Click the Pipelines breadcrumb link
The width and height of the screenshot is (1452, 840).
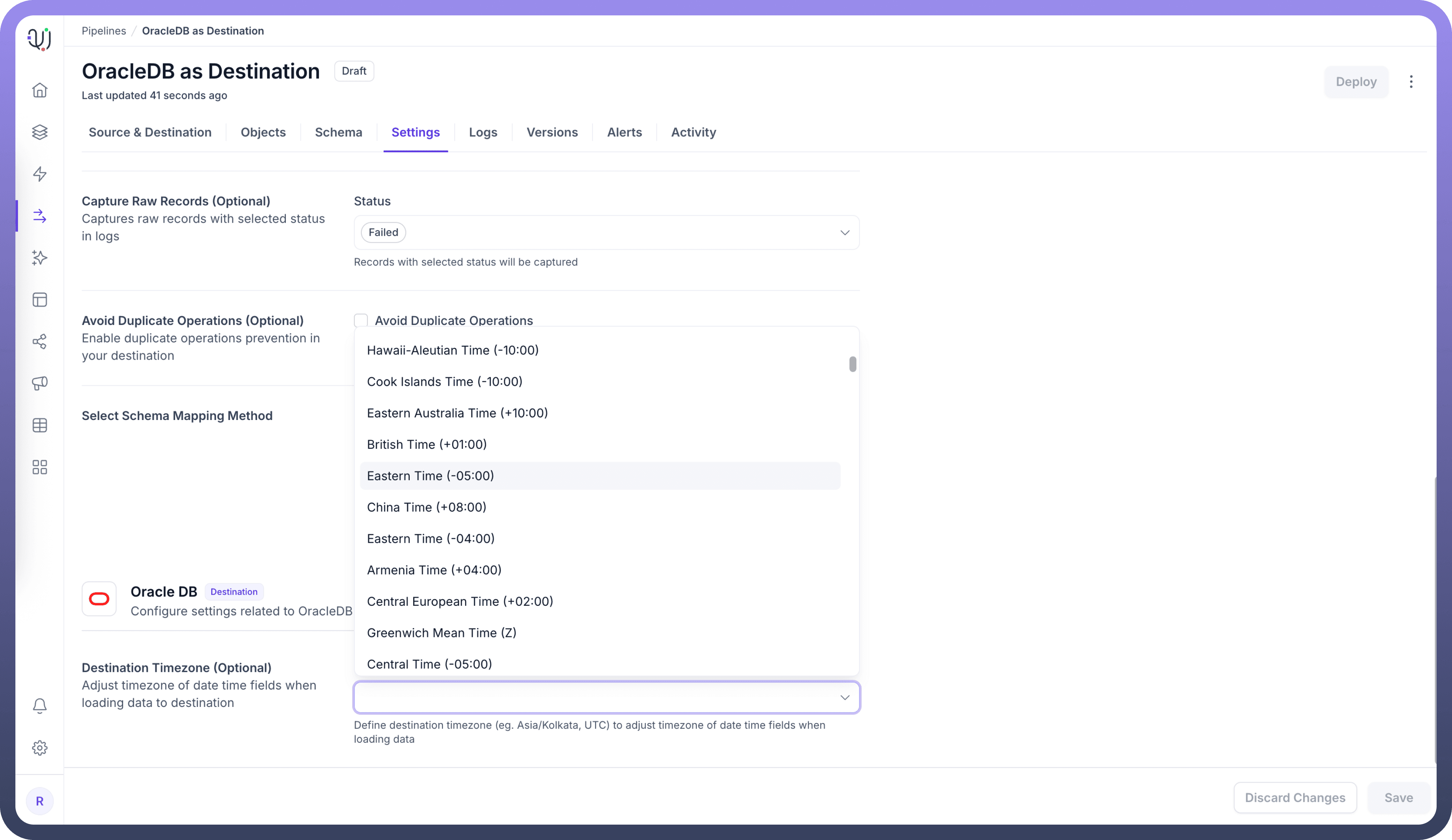pos(104,31)
